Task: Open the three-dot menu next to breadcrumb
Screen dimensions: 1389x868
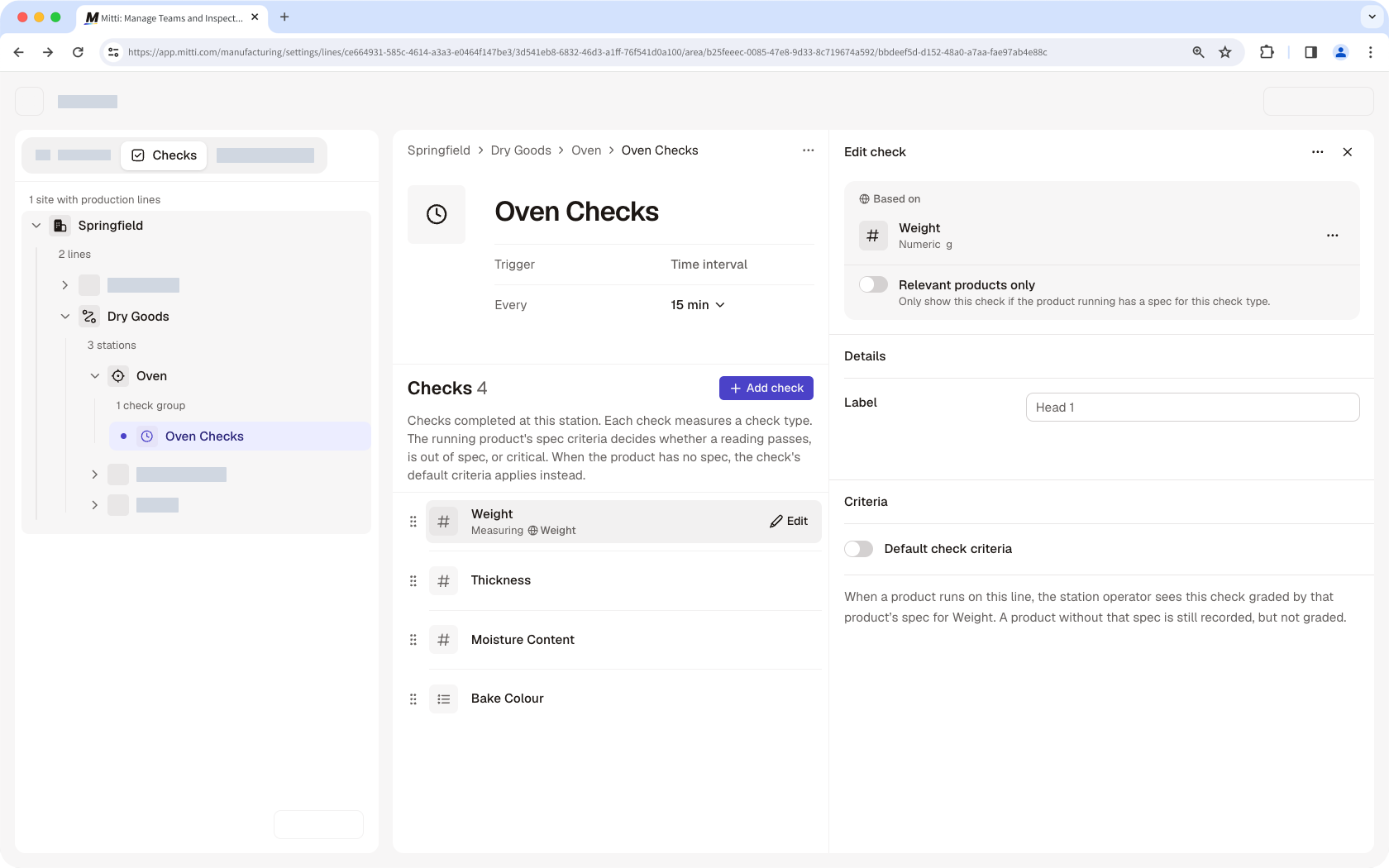Action: pyautogui.click(x=808, y=150)
